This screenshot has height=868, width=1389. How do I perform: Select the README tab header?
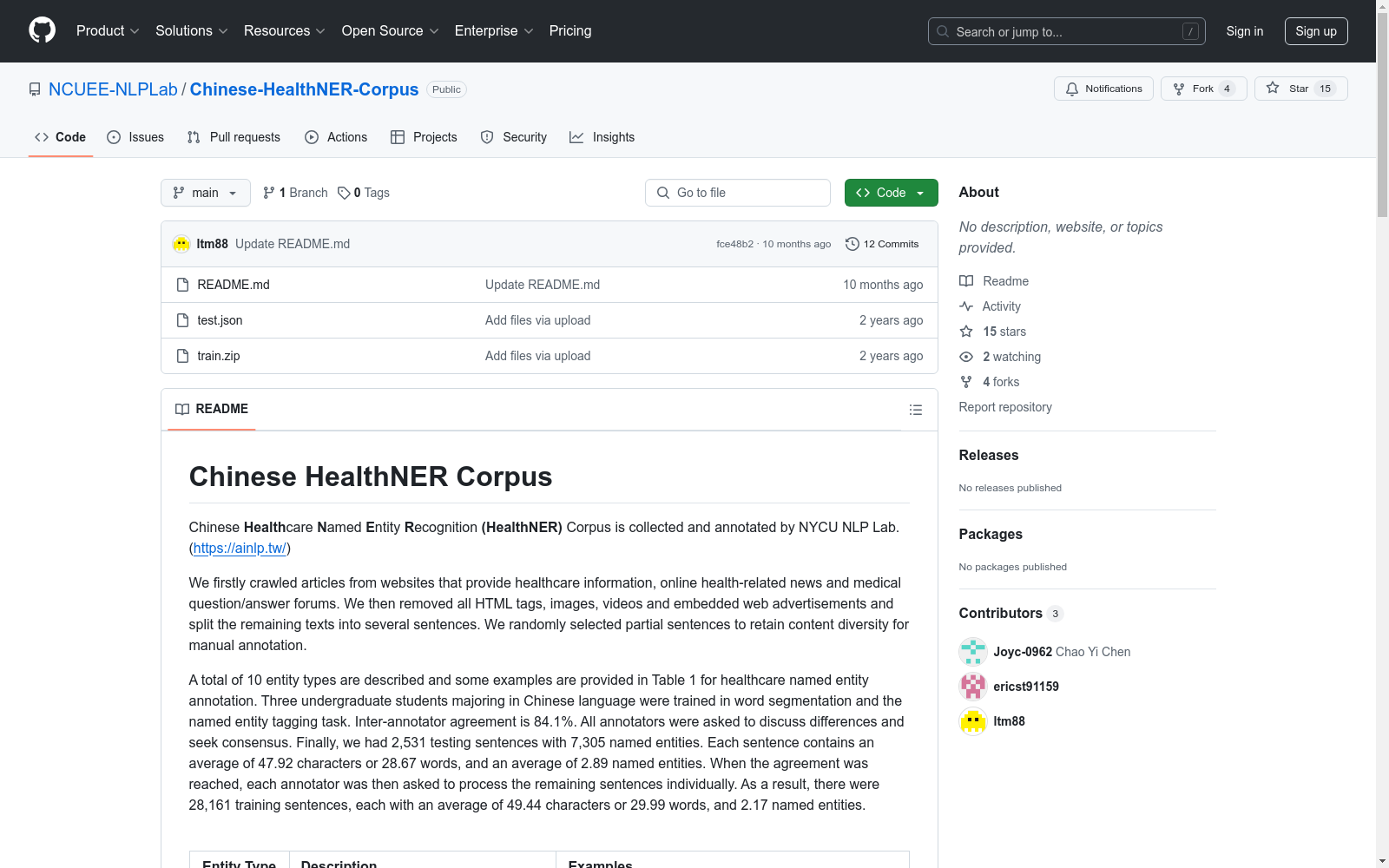pos(212,409)
